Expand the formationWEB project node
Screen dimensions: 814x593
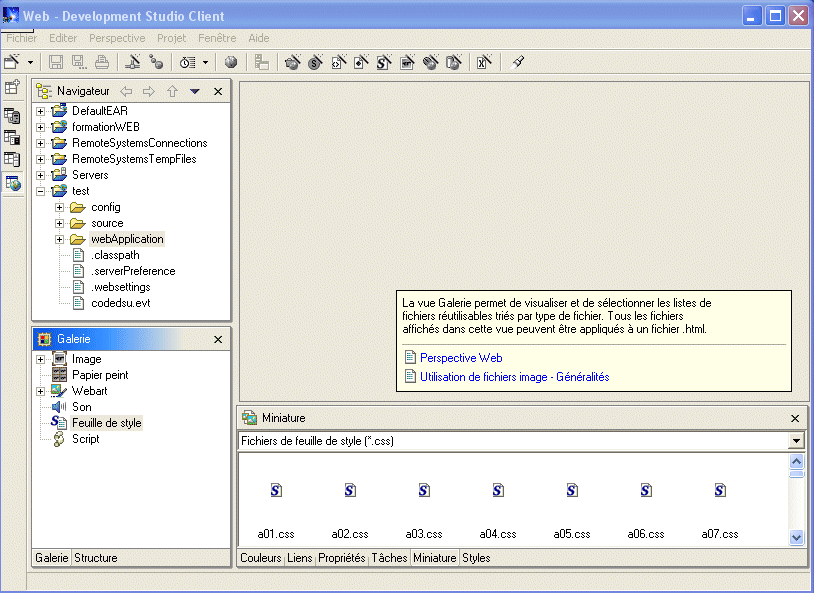(40, 127)
